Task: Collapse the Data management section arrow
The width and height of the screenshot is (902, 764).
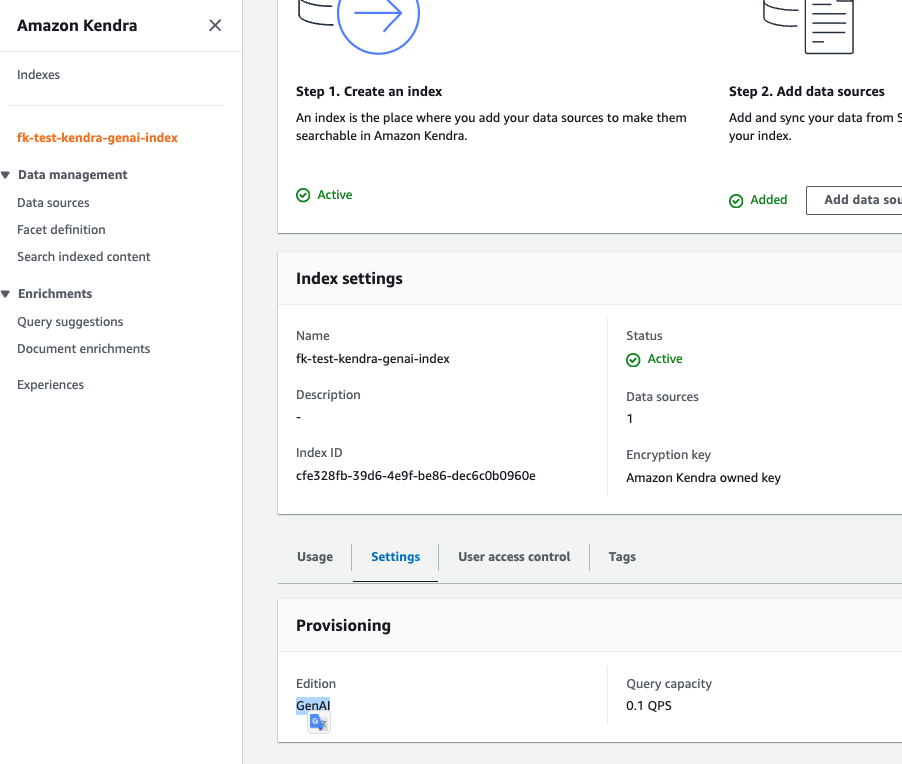Action: click(6, 175)
